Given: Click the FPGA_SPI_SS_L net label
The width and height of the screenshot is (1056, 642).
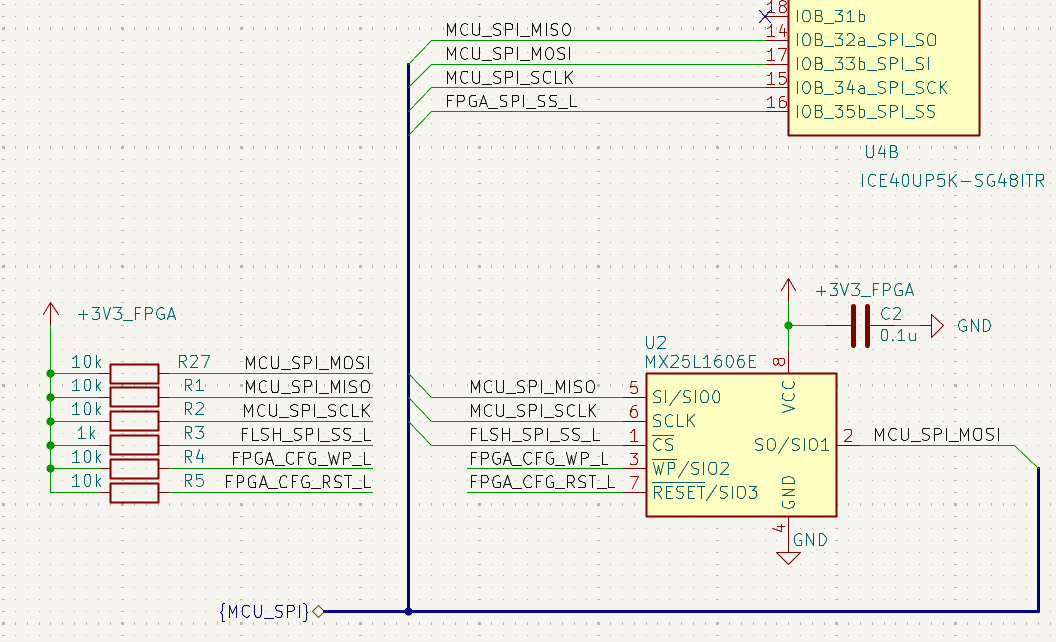Looking at the screenshot, I should point(511,102).
